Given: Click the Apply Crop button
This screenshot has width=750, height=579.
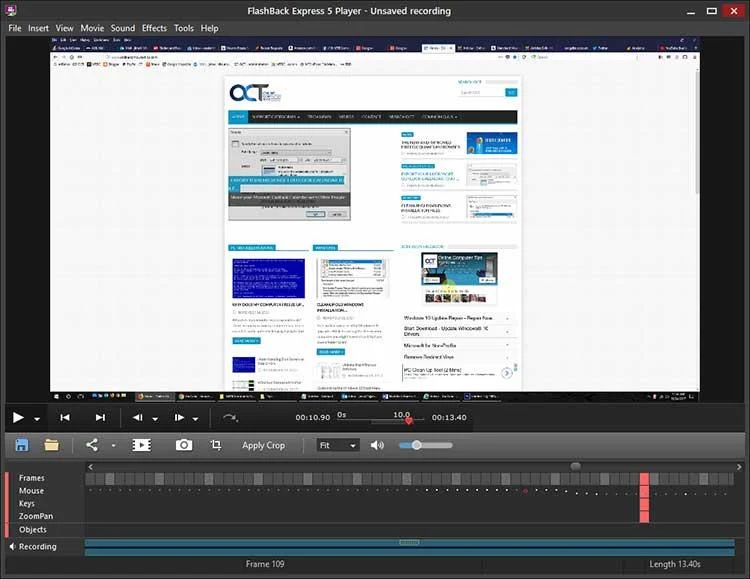Looking at the screenshot, I should pos(263,445).
